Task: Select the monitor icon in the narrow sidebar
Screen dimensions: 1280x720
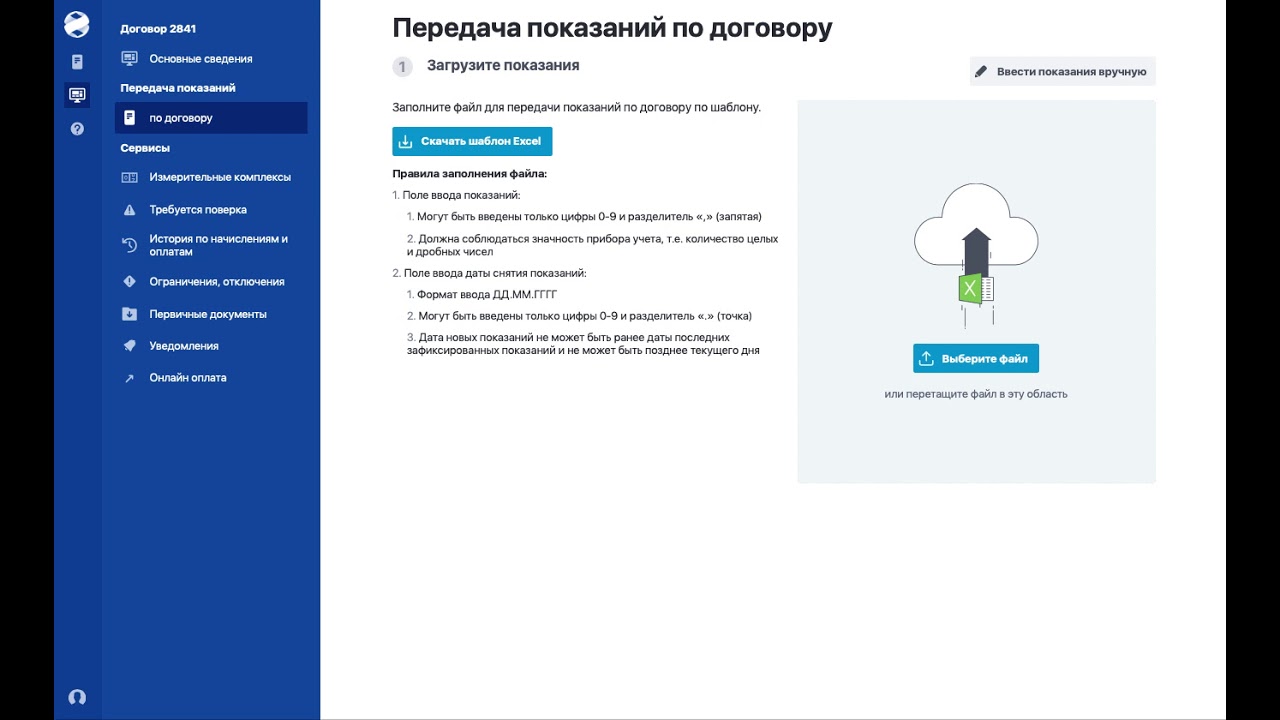Action: point(77,95)
